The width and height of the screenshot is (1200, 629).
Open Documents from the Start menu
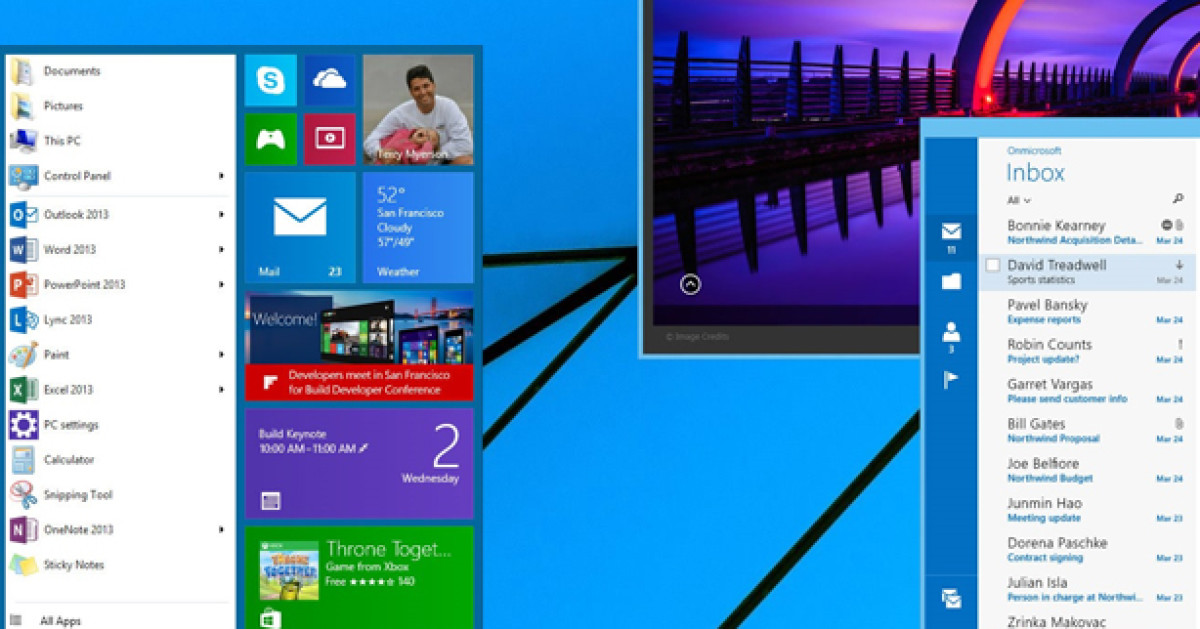click(x=72, y=71)
